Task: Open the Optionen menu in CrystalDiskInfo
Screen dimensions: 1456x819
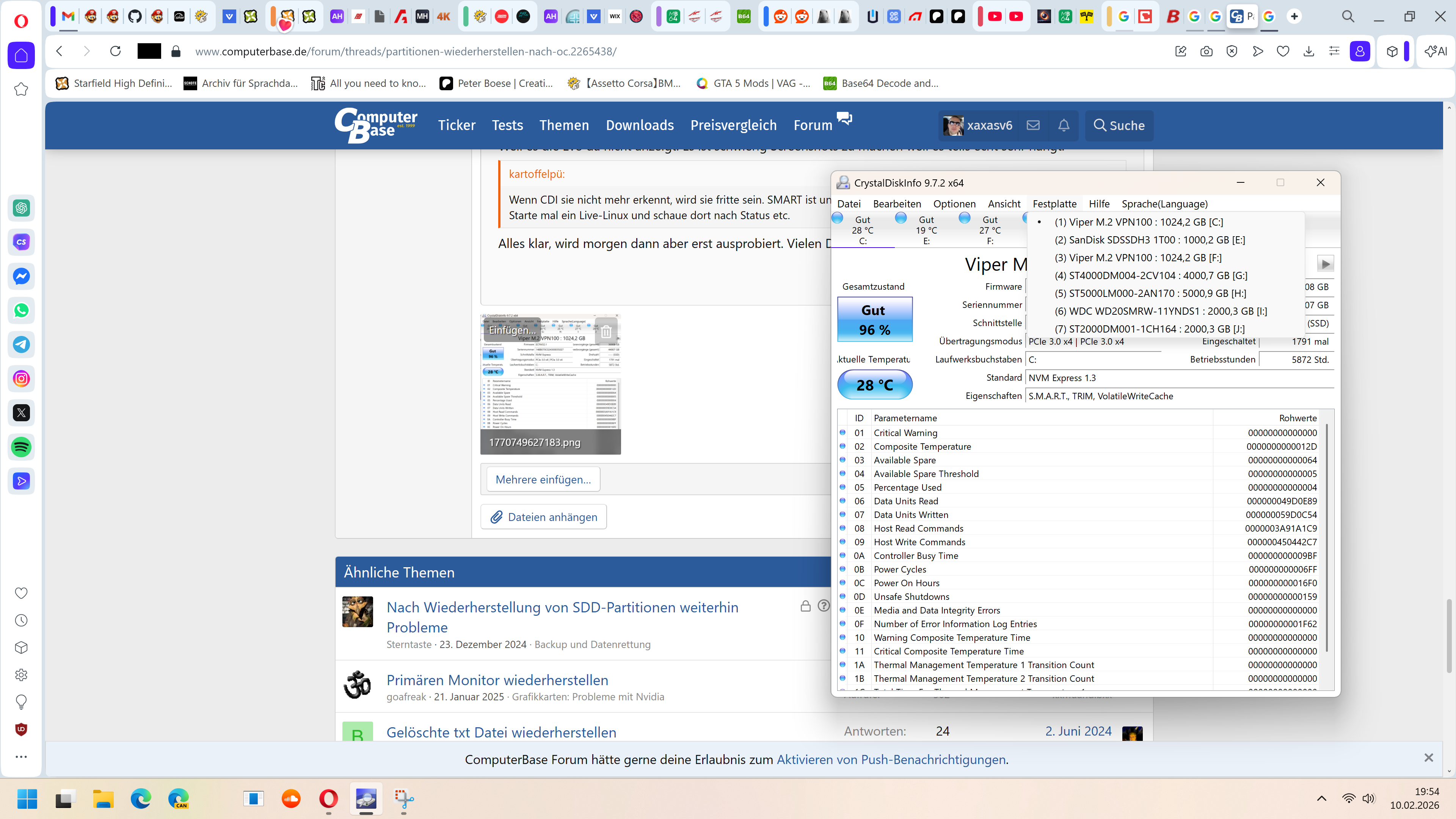Action: coord(954,204)
